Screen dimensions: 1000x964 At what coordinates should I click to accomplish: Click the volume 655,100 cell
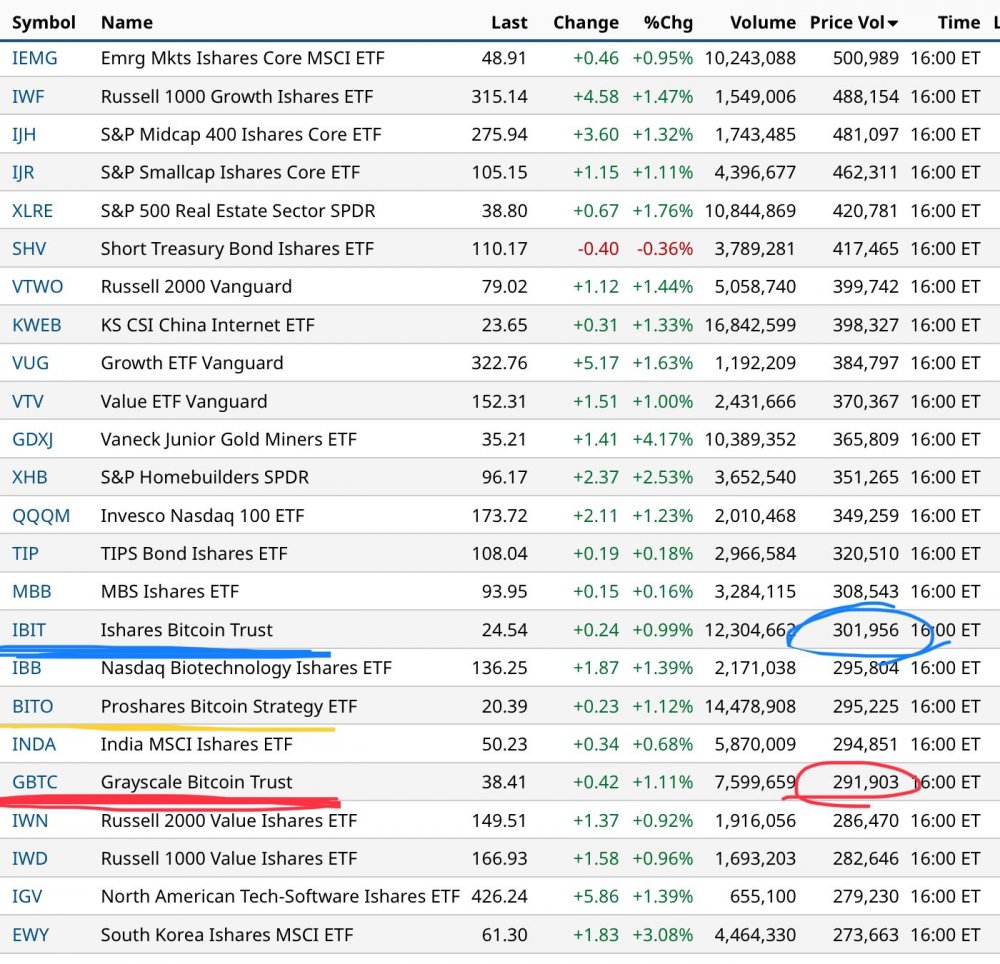tap(763, 896)
